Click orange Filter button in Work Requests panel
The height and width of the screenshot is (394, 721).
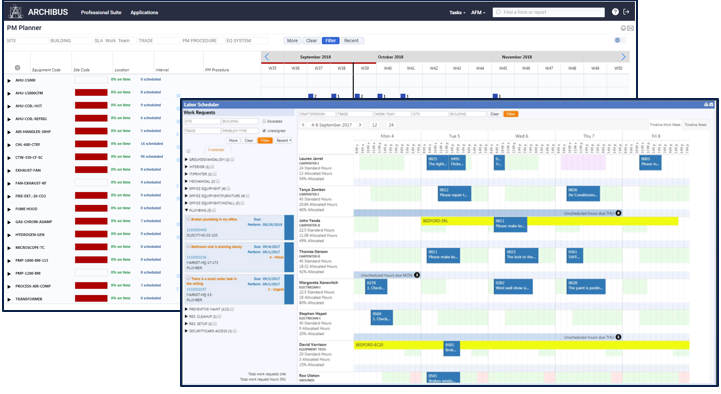coord(265,141)
